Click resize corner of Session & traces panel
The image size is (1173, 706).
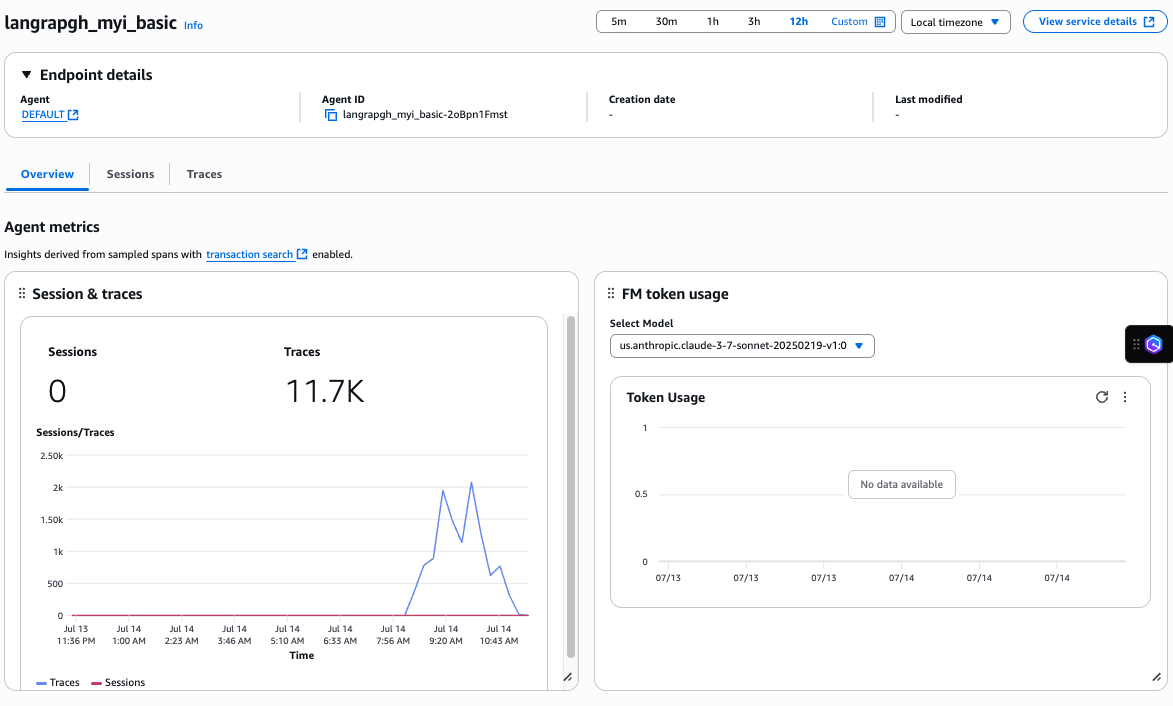click(567, 678)
